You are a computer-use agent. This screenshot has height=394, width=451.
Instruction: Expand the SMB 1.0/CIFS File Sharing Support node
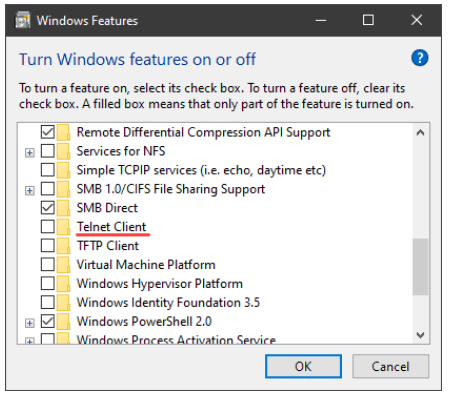[x=30, y=191]
